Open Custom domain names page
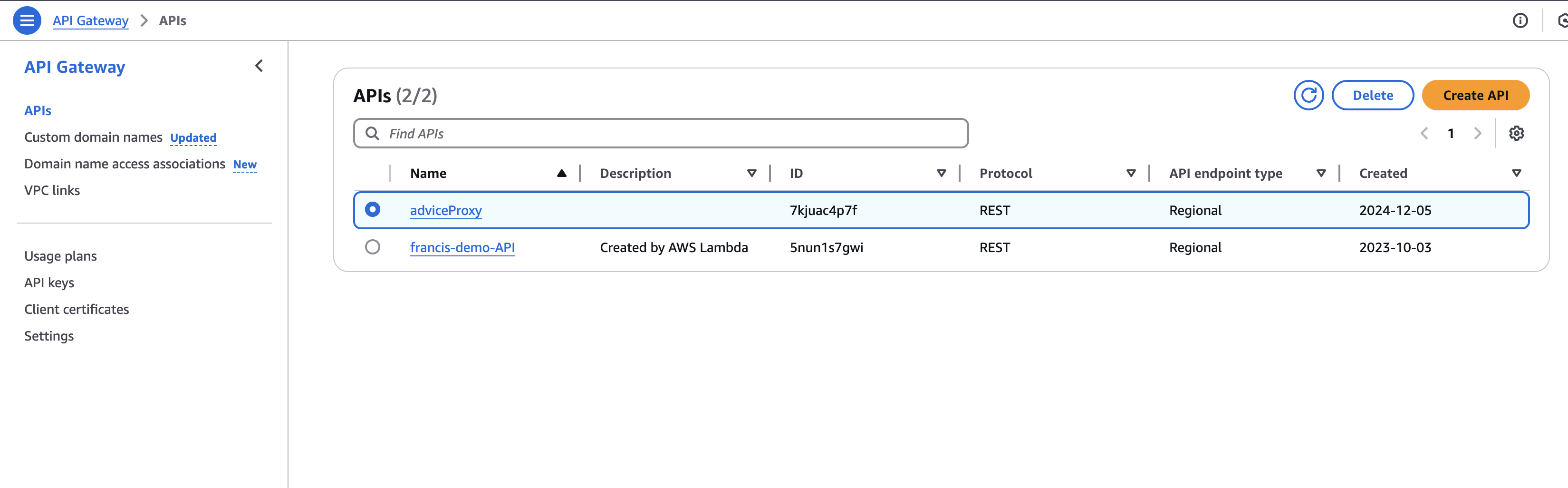This screenshot has height=488, width=1568. coord(93,137)
